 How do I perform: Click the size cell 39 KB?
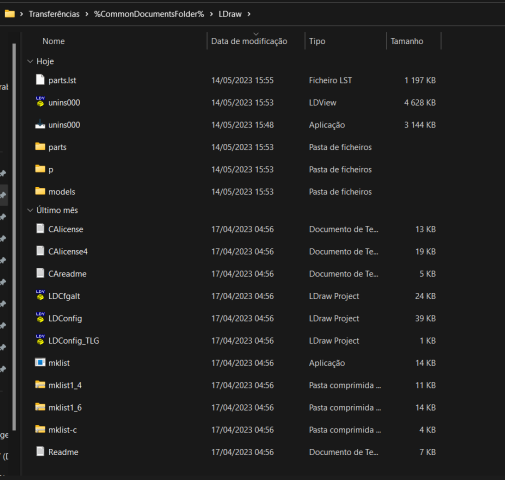[425, 319]
